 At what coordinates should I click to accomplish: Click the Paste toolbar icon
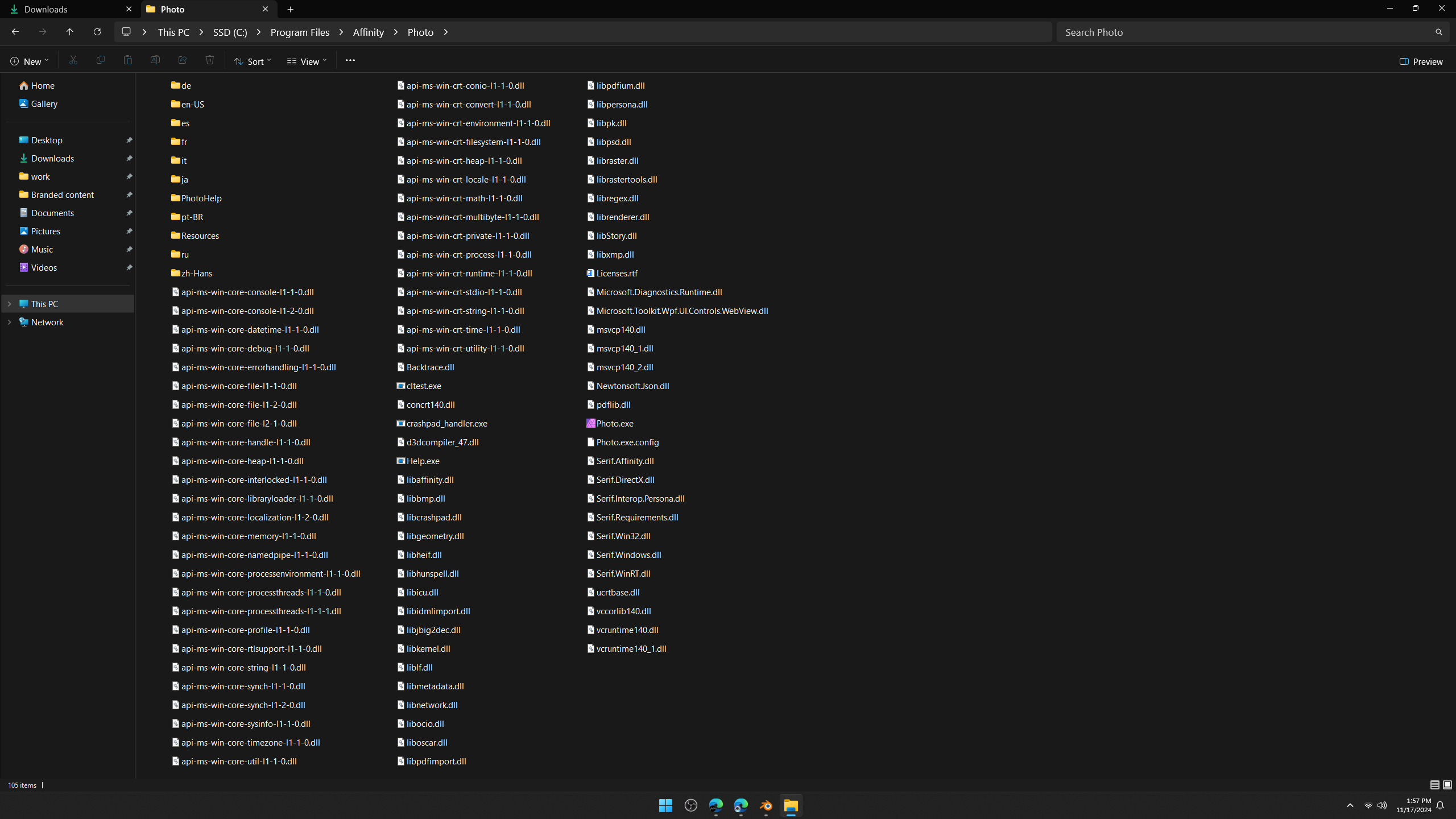(128, 60)
